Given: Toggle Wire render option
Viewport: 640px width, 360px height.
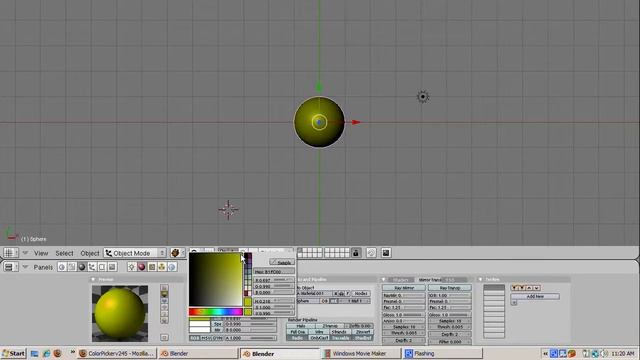Looking at the screenshot, I should [319, 332].
